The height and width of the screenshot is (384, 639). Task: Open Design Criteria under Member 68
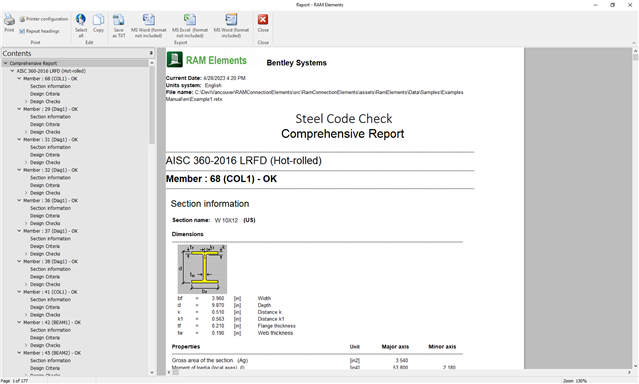(45, 94)
